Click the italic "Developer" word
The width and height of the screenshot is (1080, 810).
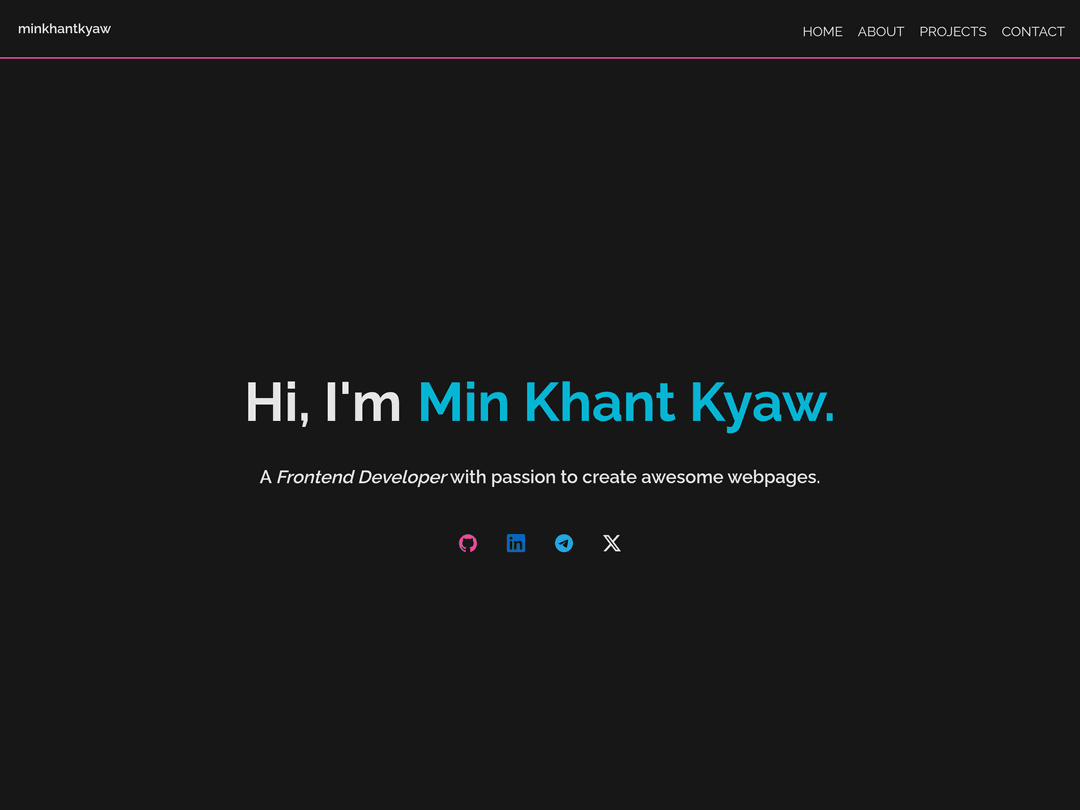click(402, 477)
